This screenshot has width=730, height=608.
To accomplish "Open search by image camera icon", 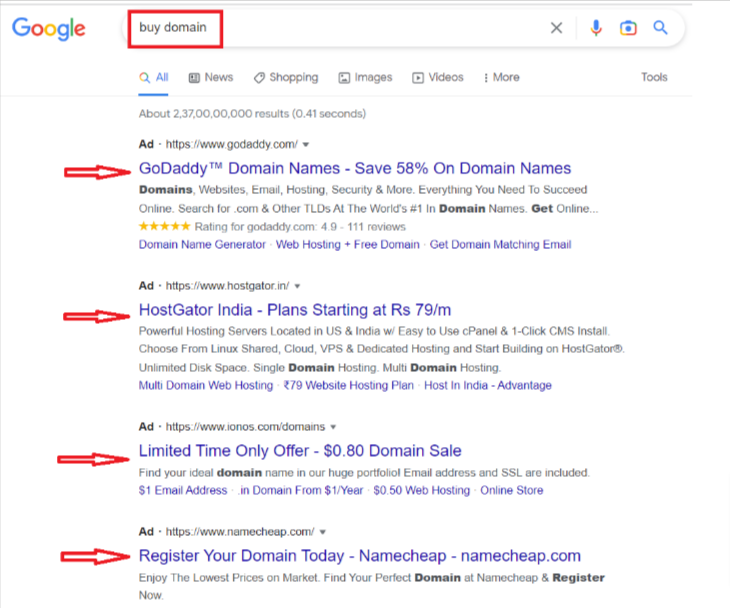I will pos(628,28).
